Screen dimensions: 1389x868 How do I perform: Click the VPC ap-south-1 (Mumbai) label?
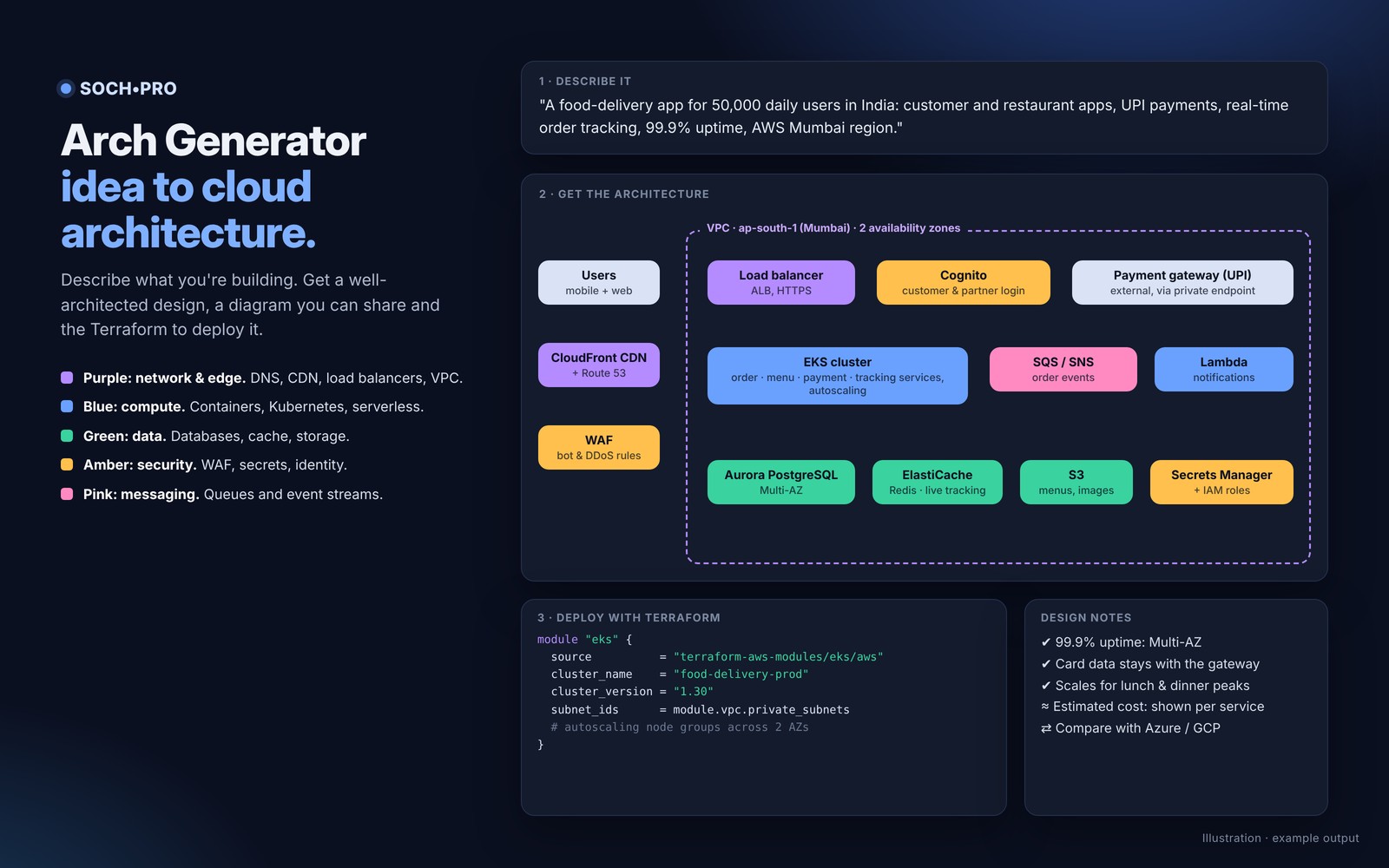pyautogui.click(x=833, y=228)
